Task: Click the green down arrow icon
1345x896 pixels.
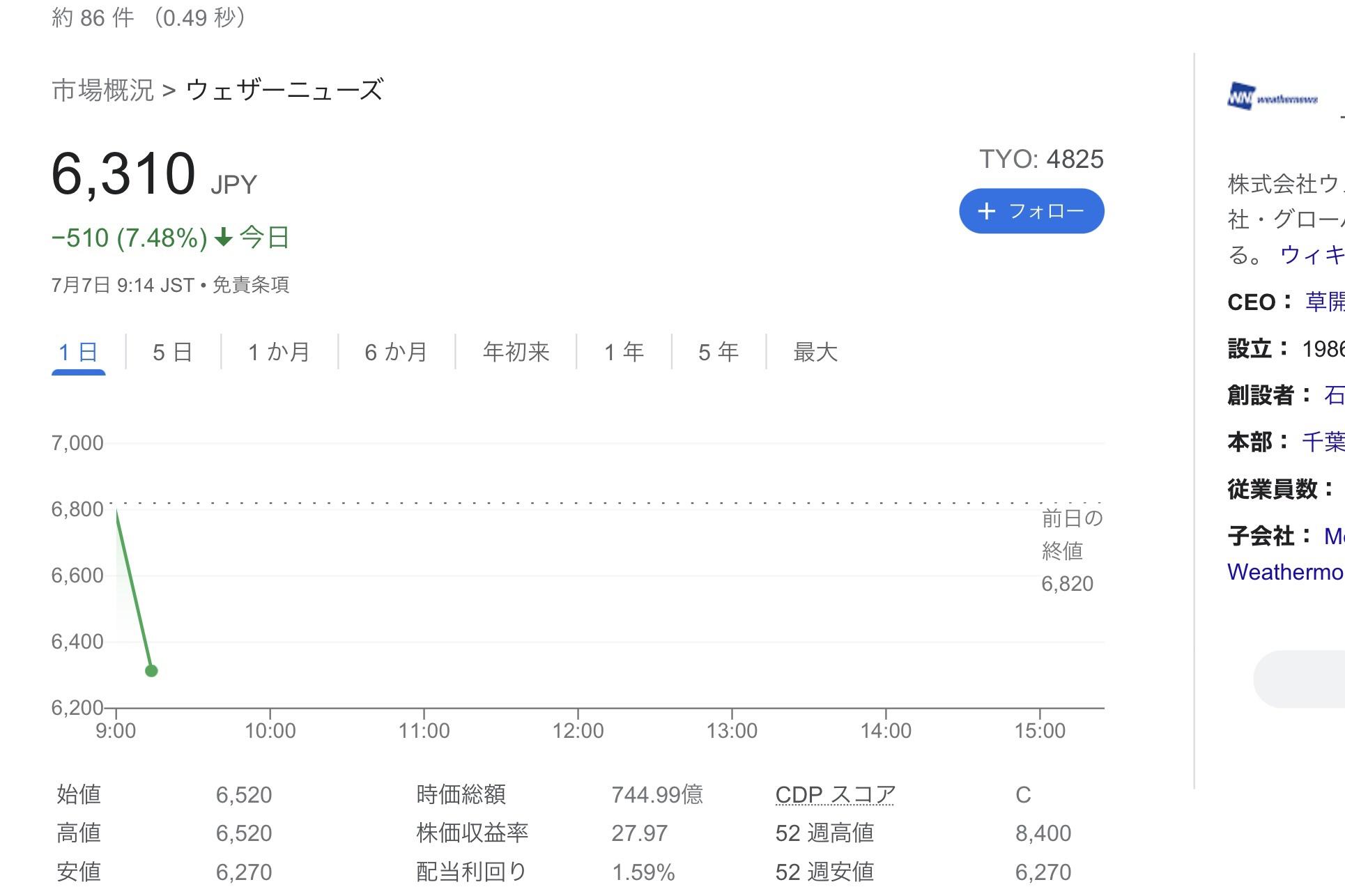Action: [x=223, y=238]
